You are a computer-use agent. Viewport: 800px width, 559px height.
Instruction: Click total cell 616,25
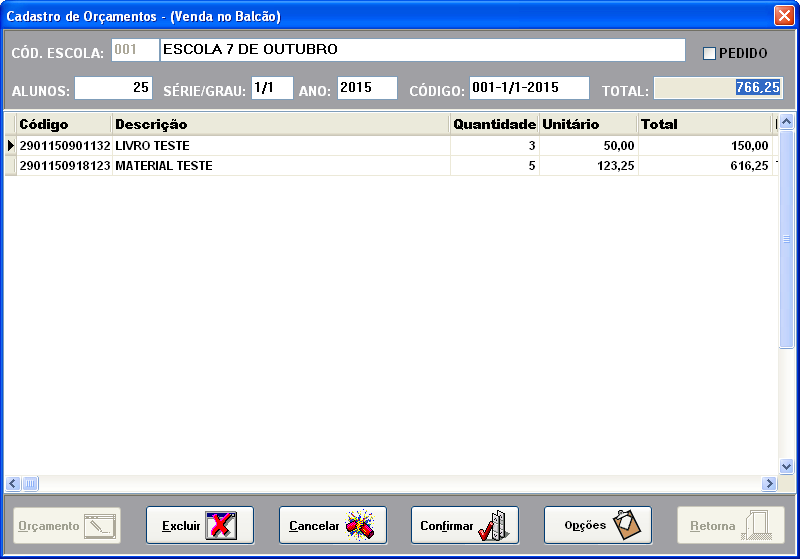[705, 166]
